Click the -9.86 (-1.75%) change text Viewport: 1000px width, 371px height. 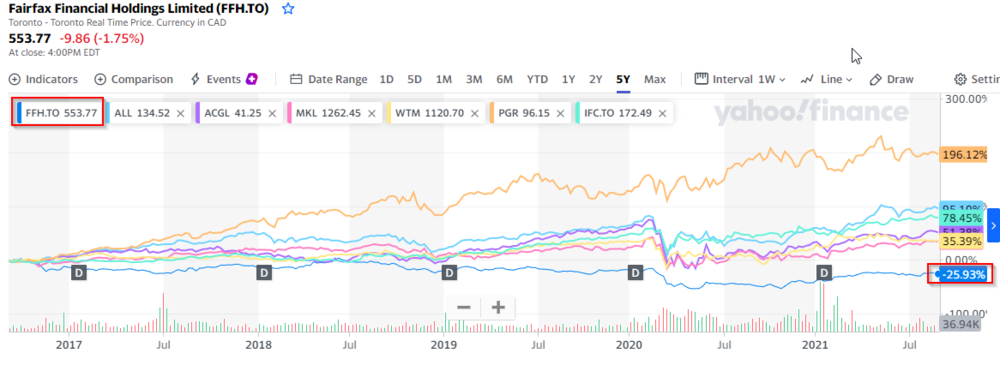pyautogui.click(x=101, y=38)
